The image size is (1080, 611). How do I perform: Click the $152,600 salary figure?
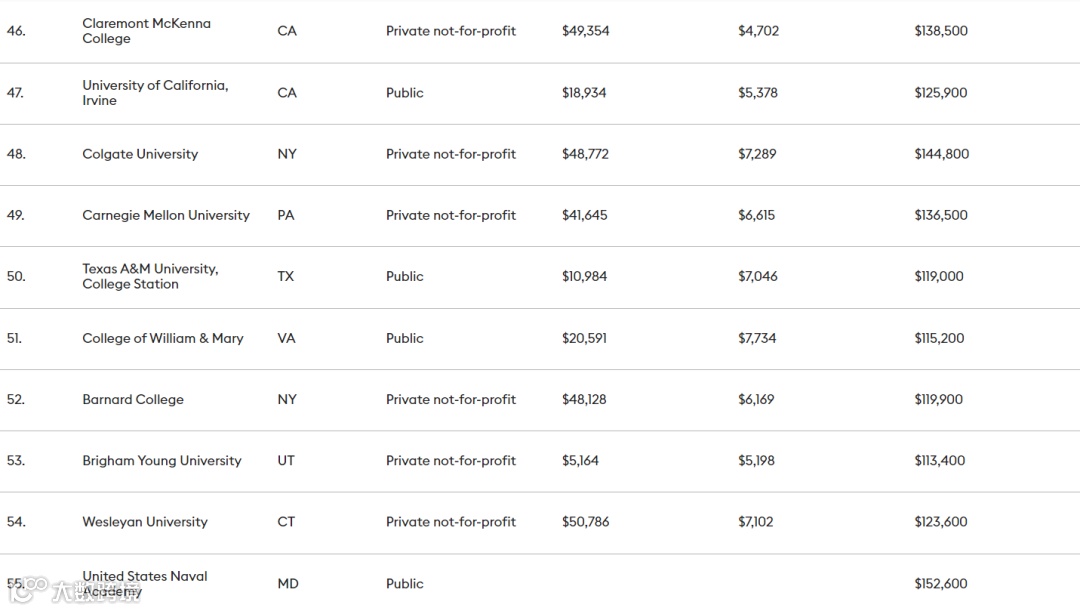[x=940, y=584]
